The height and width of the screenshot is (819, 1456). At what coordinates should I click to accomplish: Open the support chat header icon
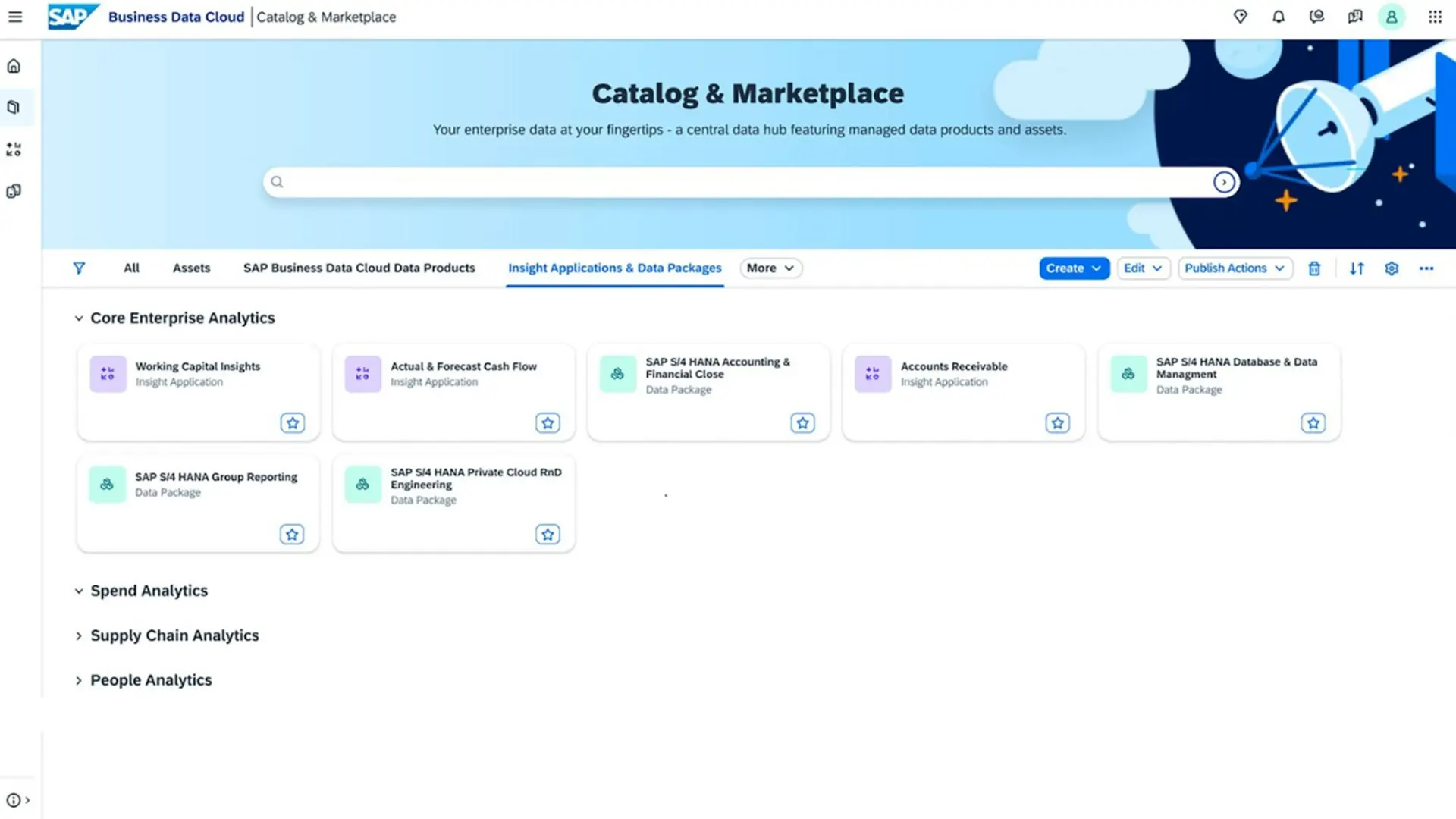click(x=1317, y=17)
